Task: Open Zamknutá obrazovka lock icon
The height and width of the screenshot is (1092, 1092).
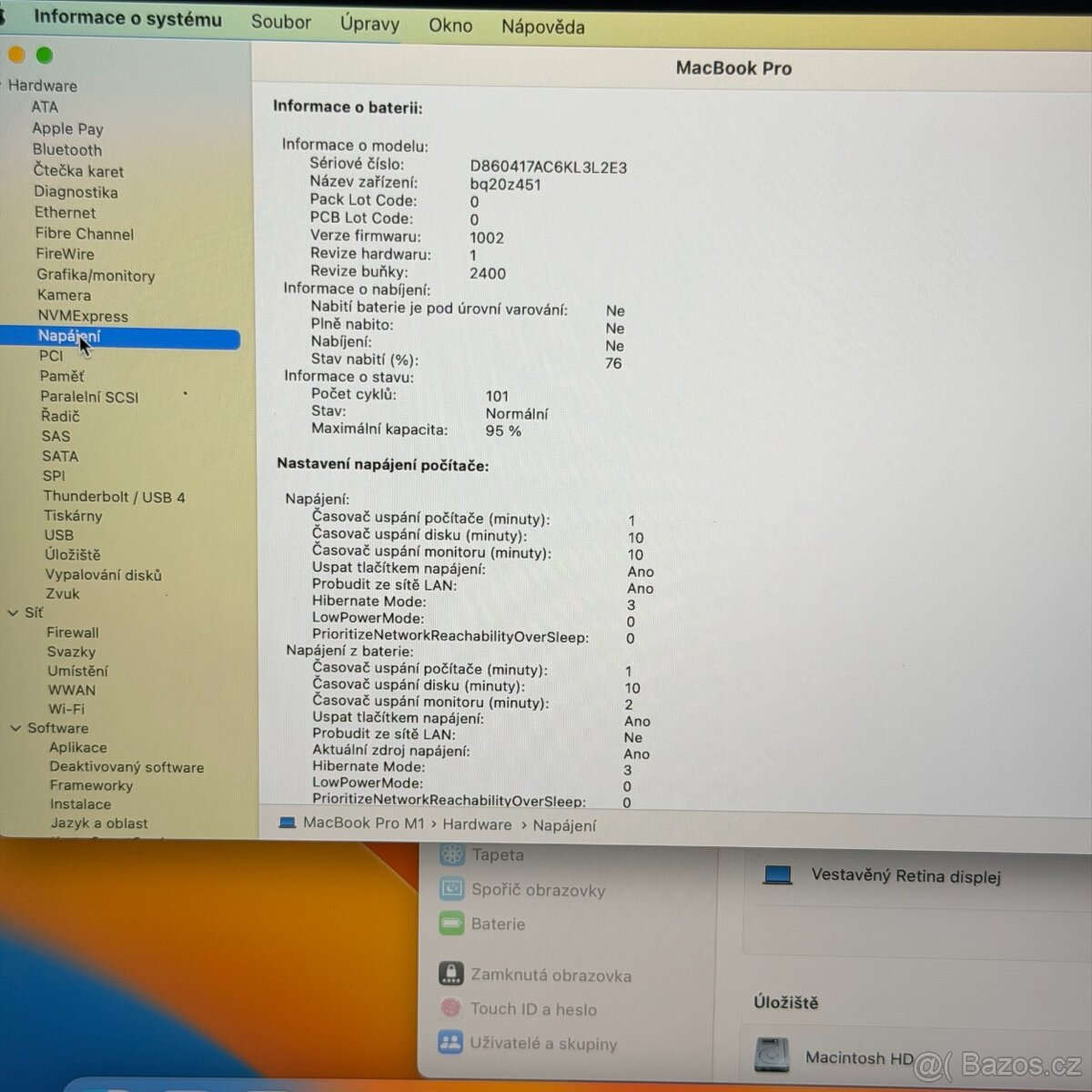Action: coord(450,974)
